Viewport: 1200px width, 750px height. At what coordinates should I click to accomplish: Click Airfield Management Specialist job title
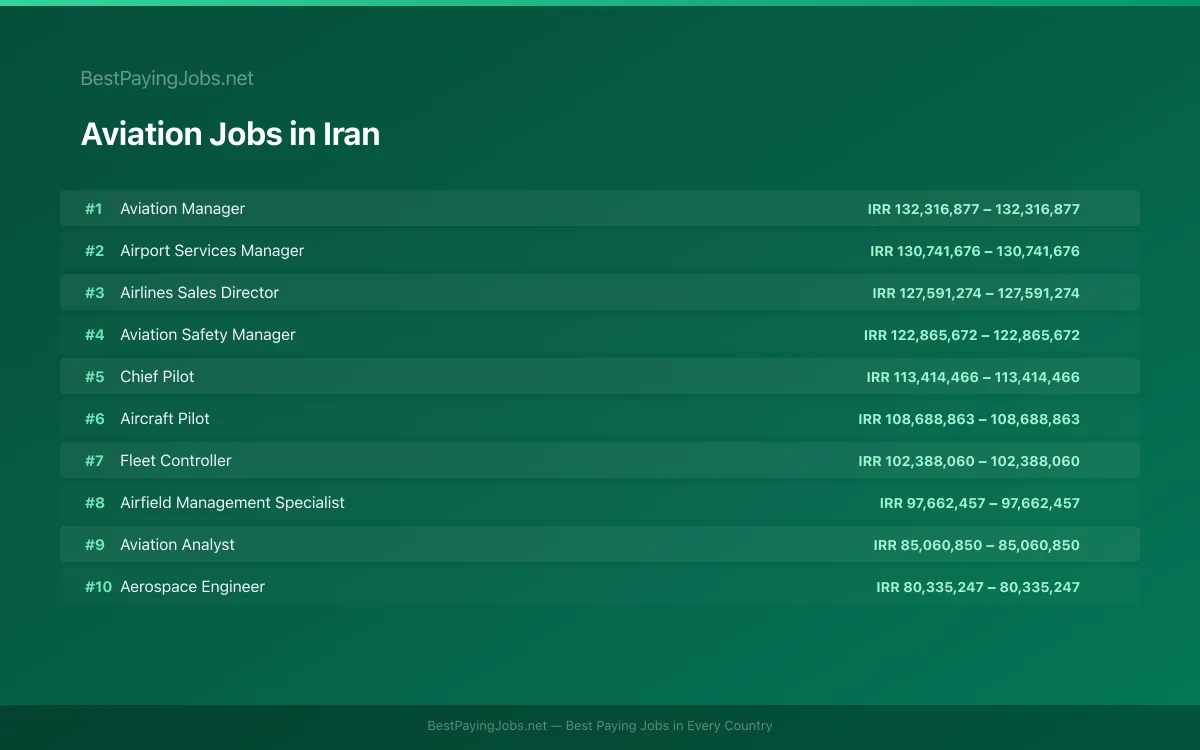click(x=232, y=503)
